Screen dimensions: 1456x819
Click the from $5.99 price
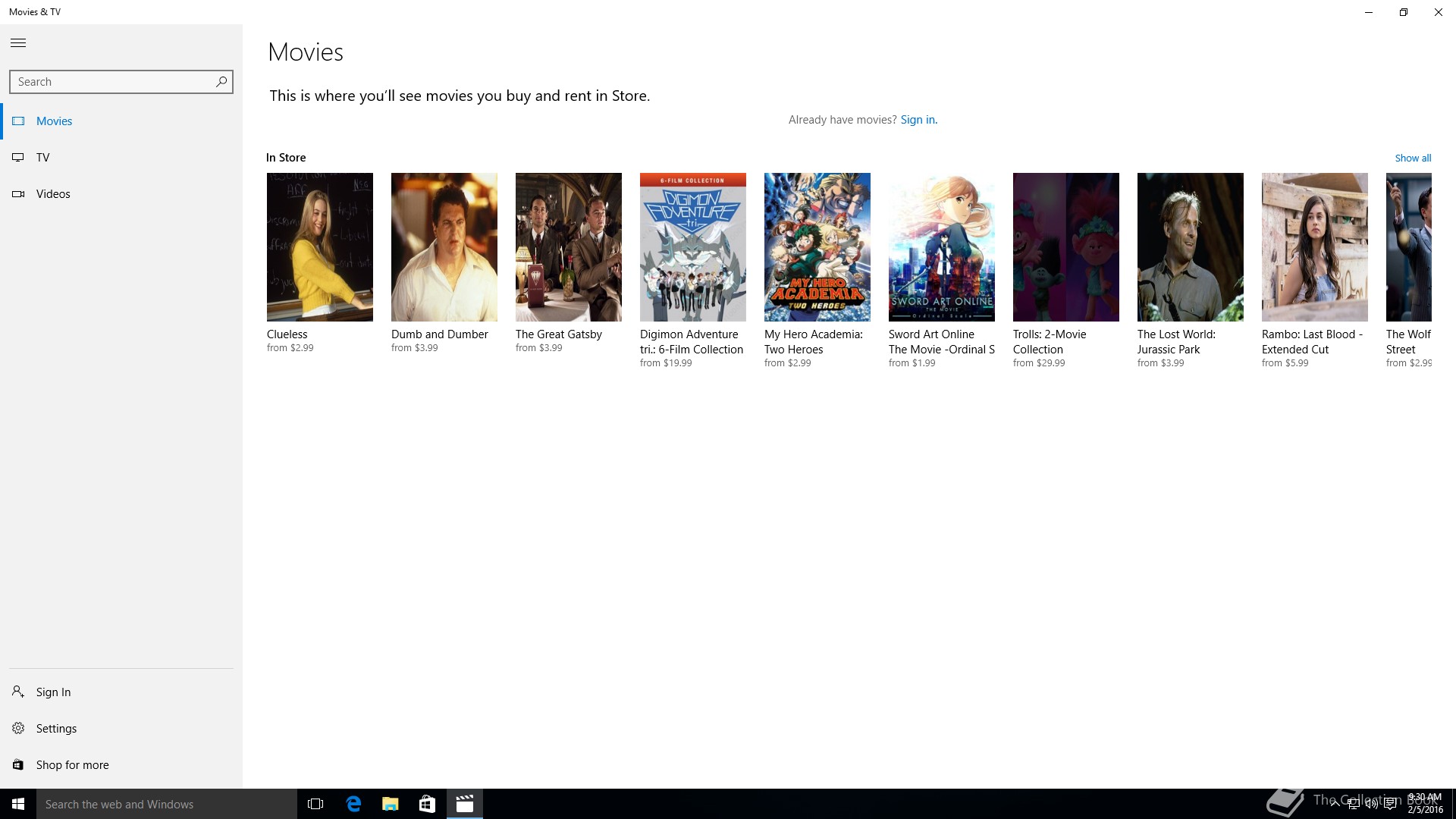(1285, 363)
